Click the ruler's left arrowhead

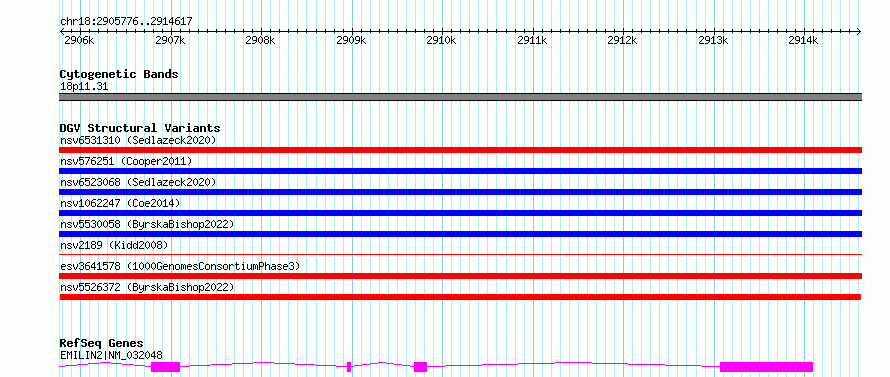coord(62,31)
